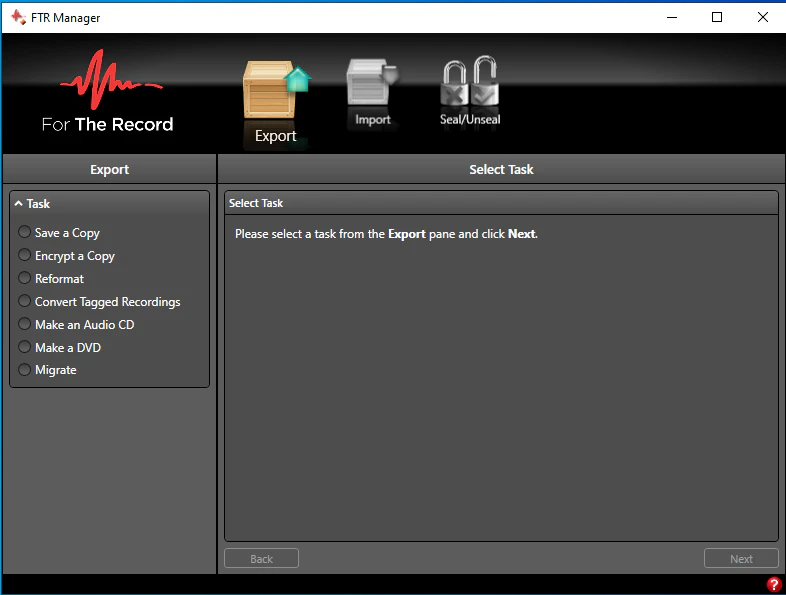Close the FTR Manager window
Screen dimensions: 786x595
coord(762,18)
